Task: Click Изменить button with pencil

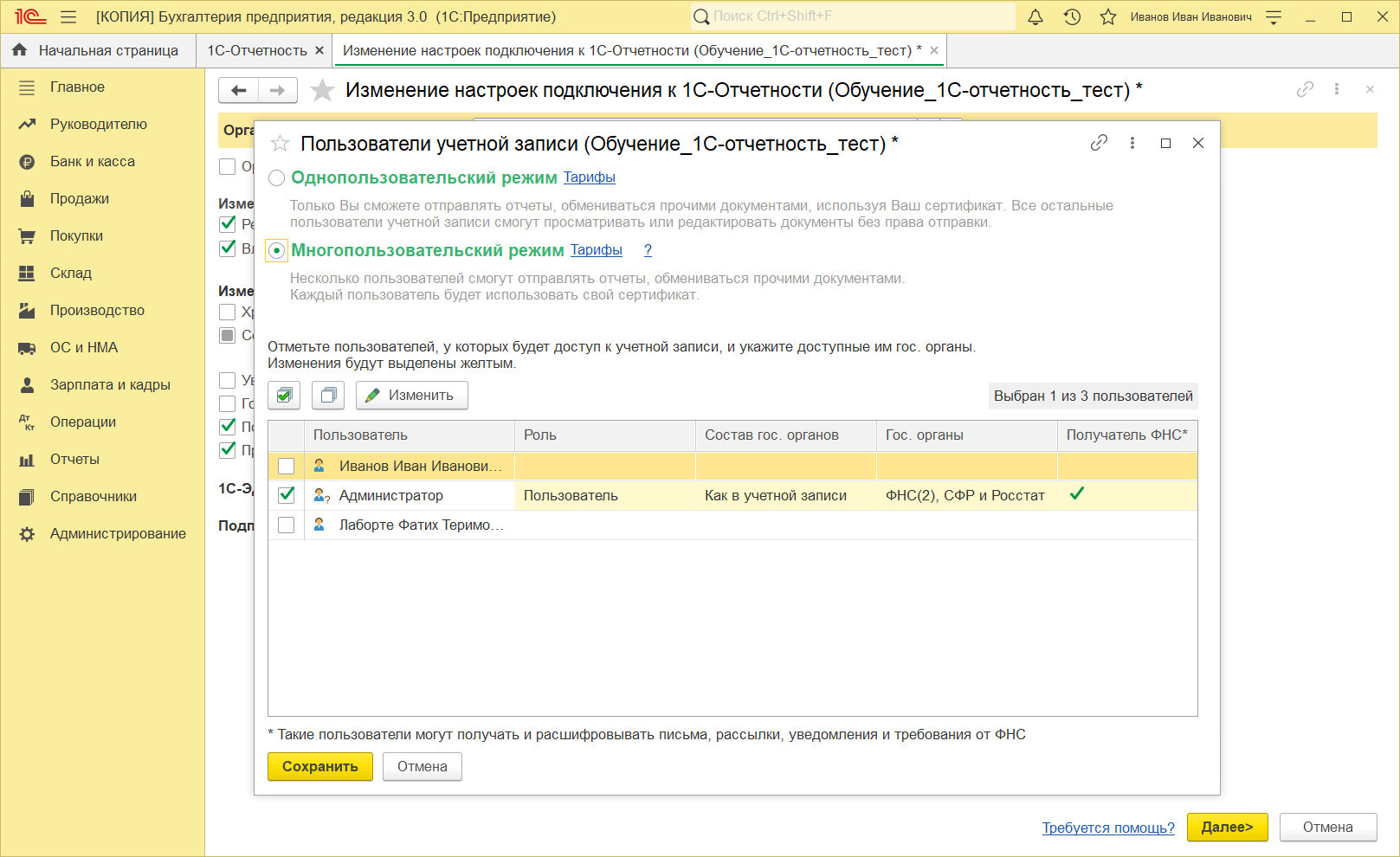Action: pyautogui.click(x=411, y=395)
